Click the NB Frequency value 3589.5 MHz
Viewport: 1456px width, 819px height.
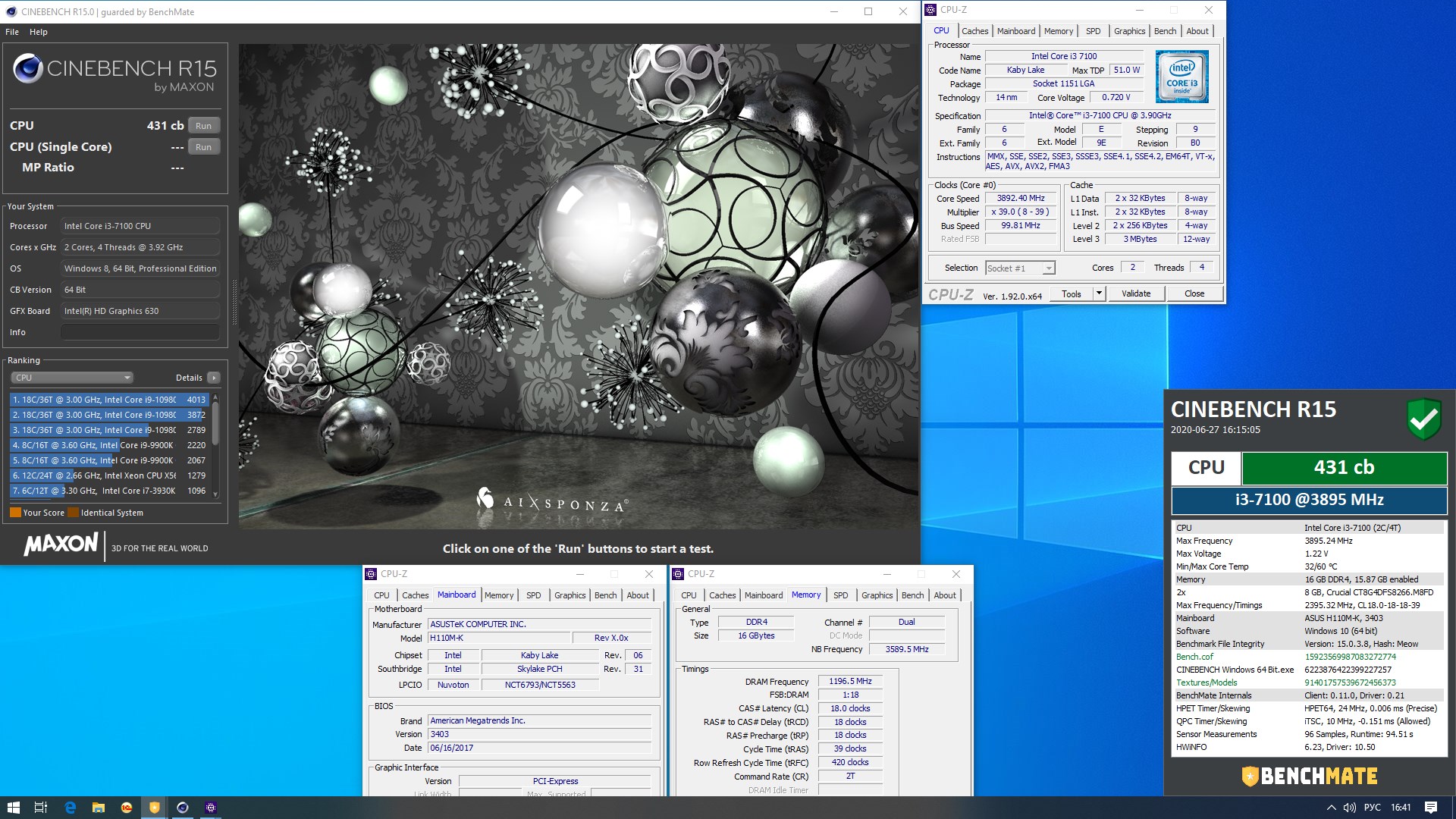click(906, 649)
